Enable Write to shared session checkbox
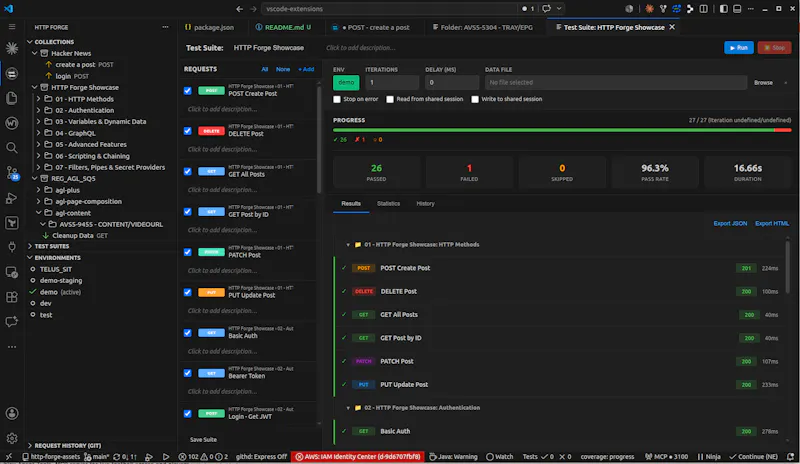 [x=475, y=99]
